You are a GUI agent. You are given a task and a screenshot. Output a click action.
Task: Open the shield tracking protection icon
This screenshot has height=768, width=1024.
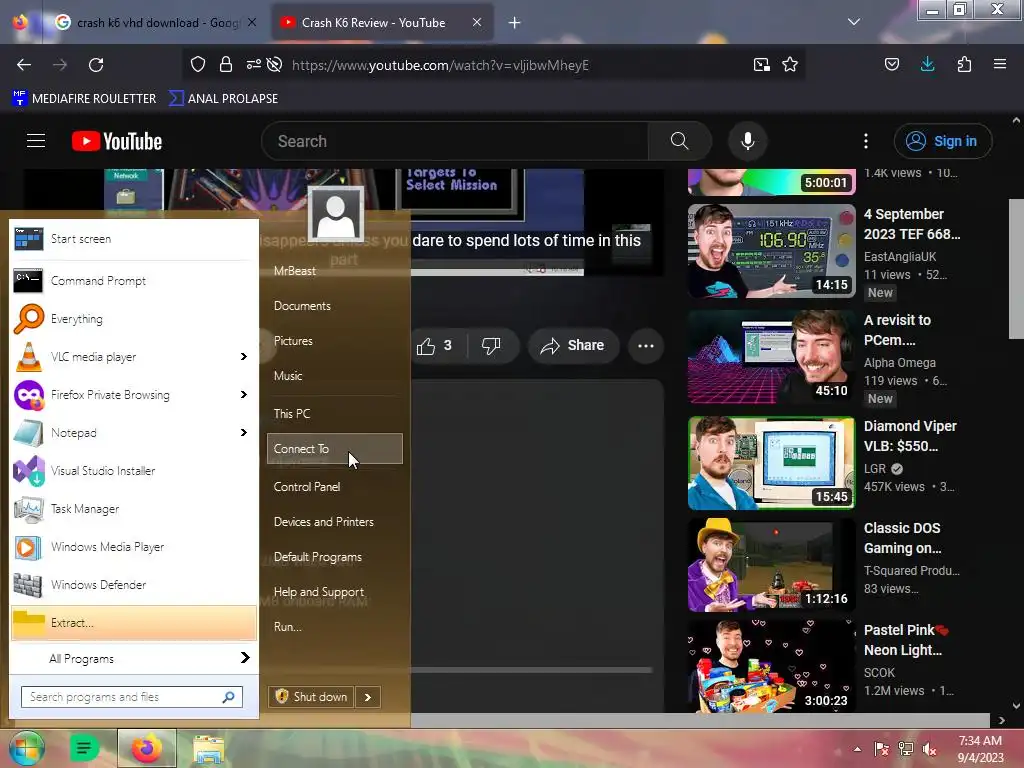[x=198, y=64]
